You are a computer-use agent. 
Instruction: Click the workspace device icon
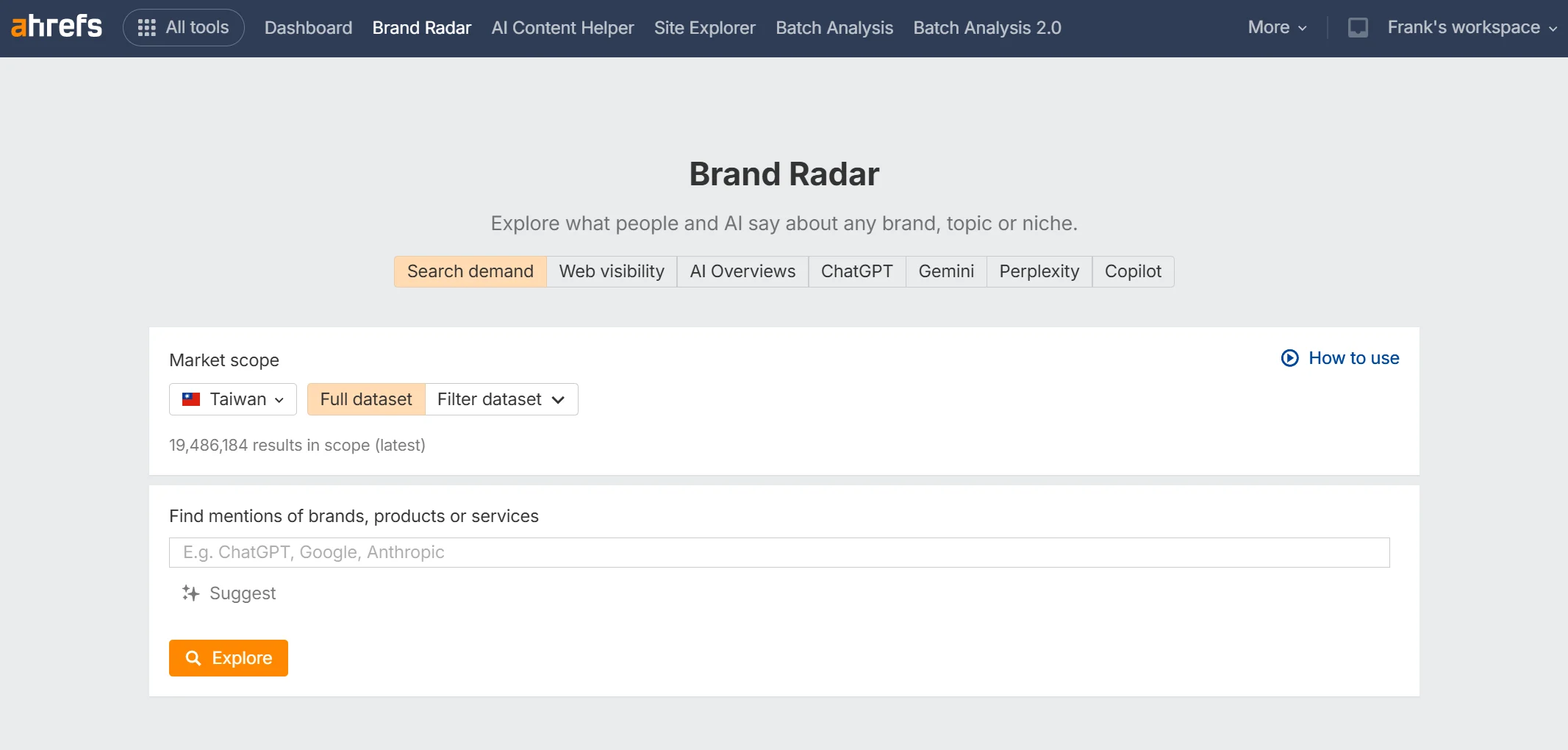pos(1357,28)
